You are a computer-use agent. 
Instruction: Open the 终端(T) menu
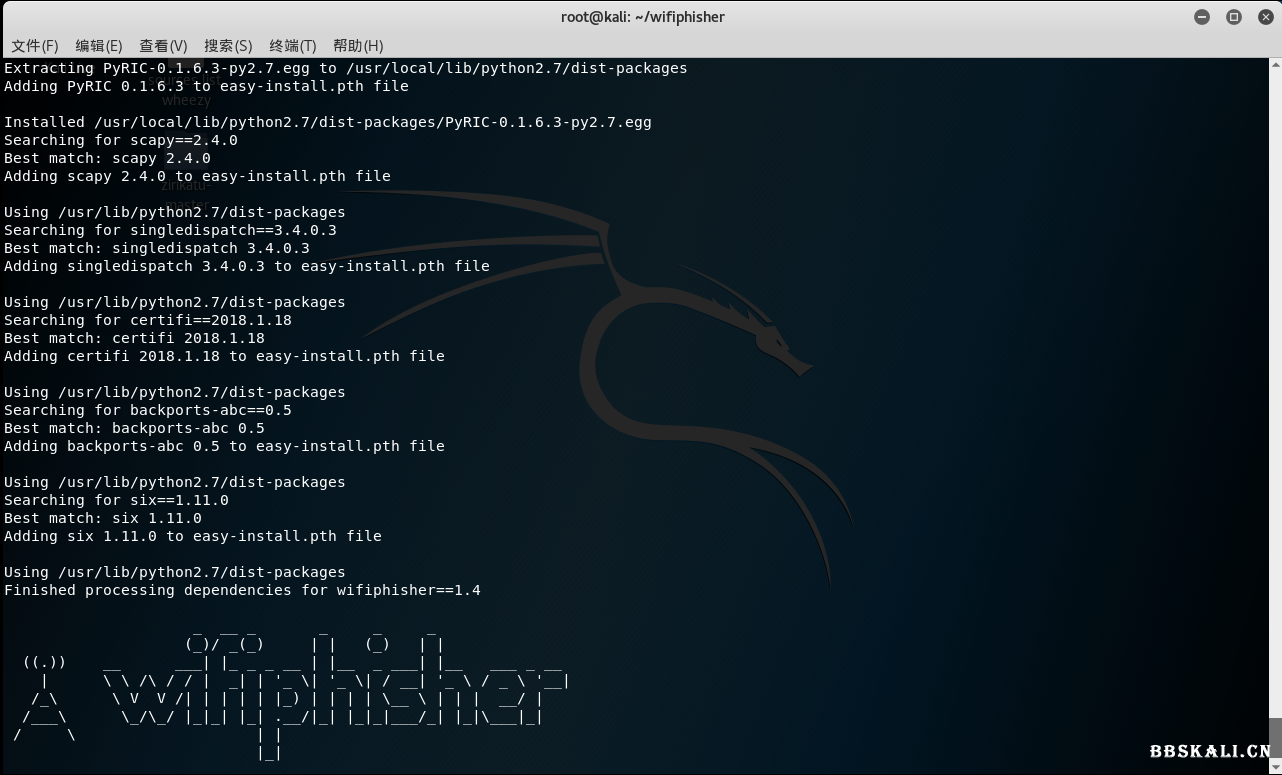pos(292,45)
